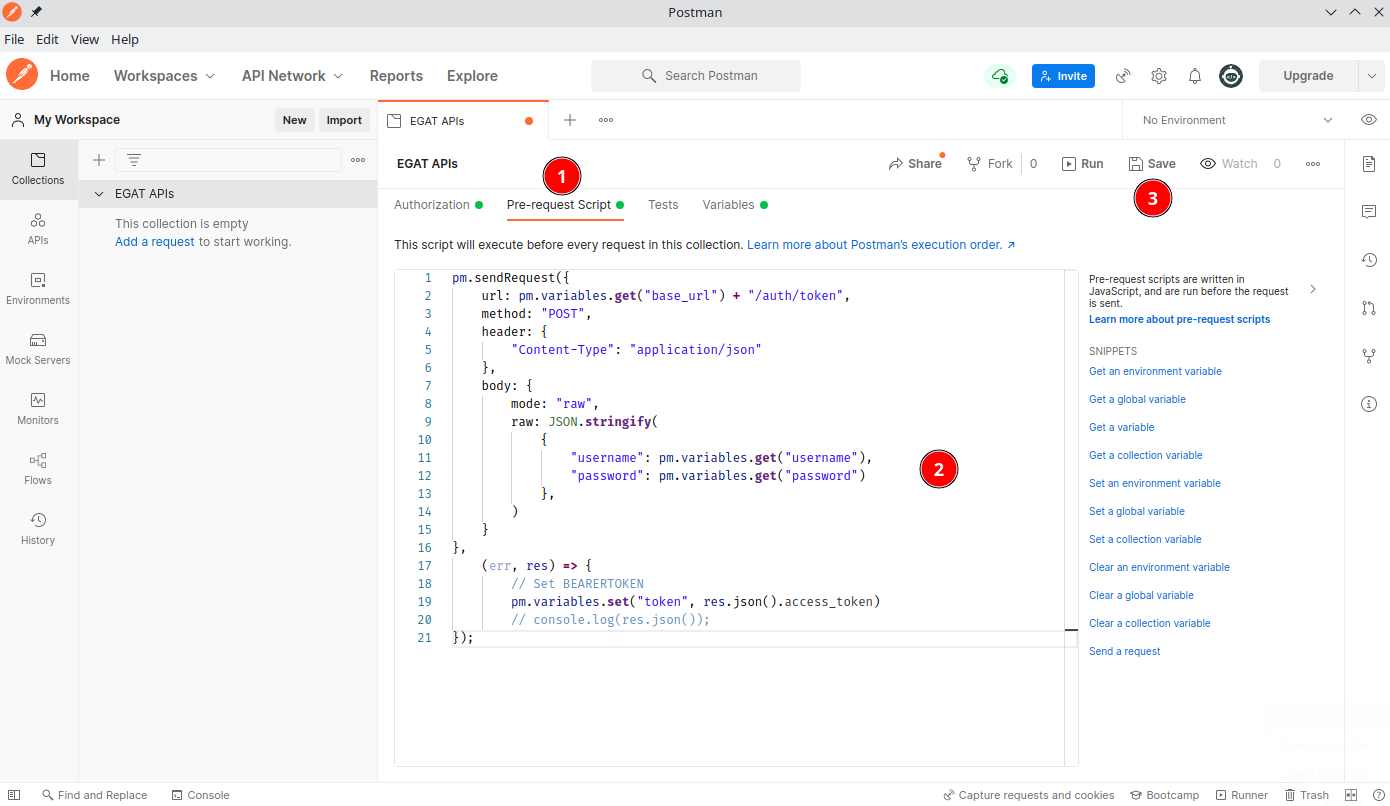
Task: Open the two-pane view icon in status bar
Action: [x=1351, y=795]
